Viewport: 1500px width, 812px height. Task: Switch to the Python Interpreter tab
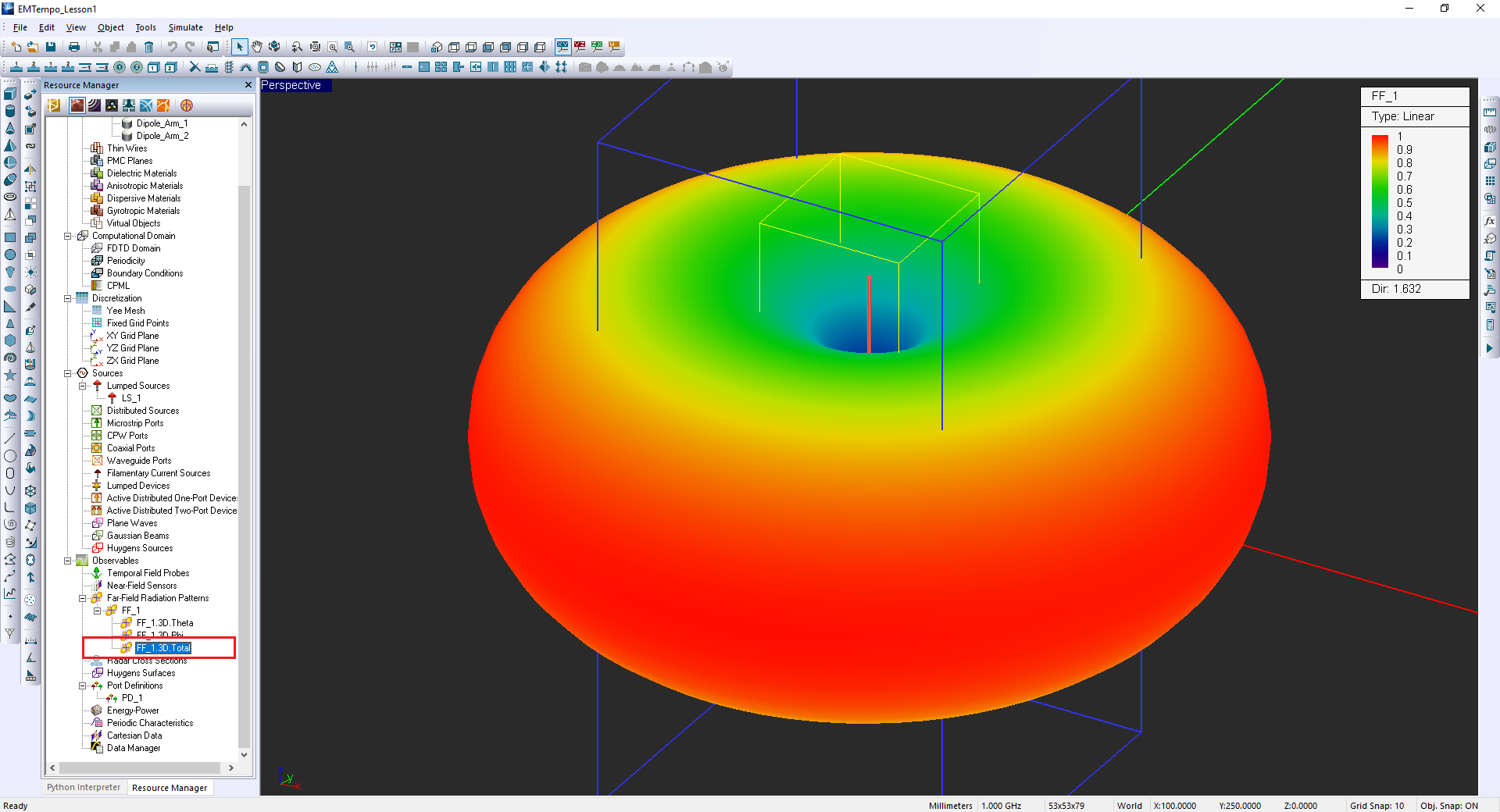(x=84, y=788)
